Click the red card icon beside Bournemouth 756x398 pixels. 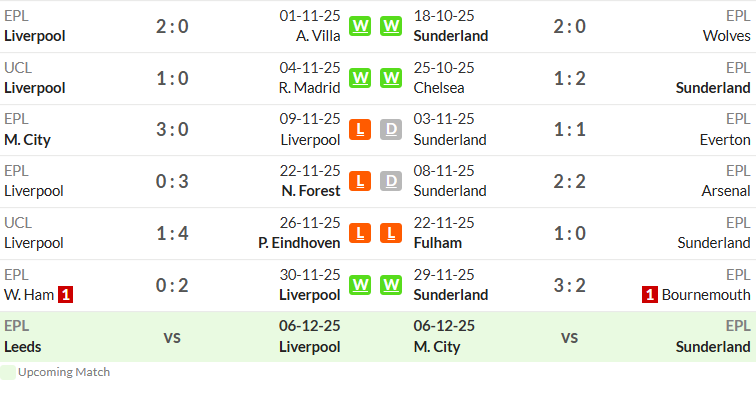pos(649,294)
